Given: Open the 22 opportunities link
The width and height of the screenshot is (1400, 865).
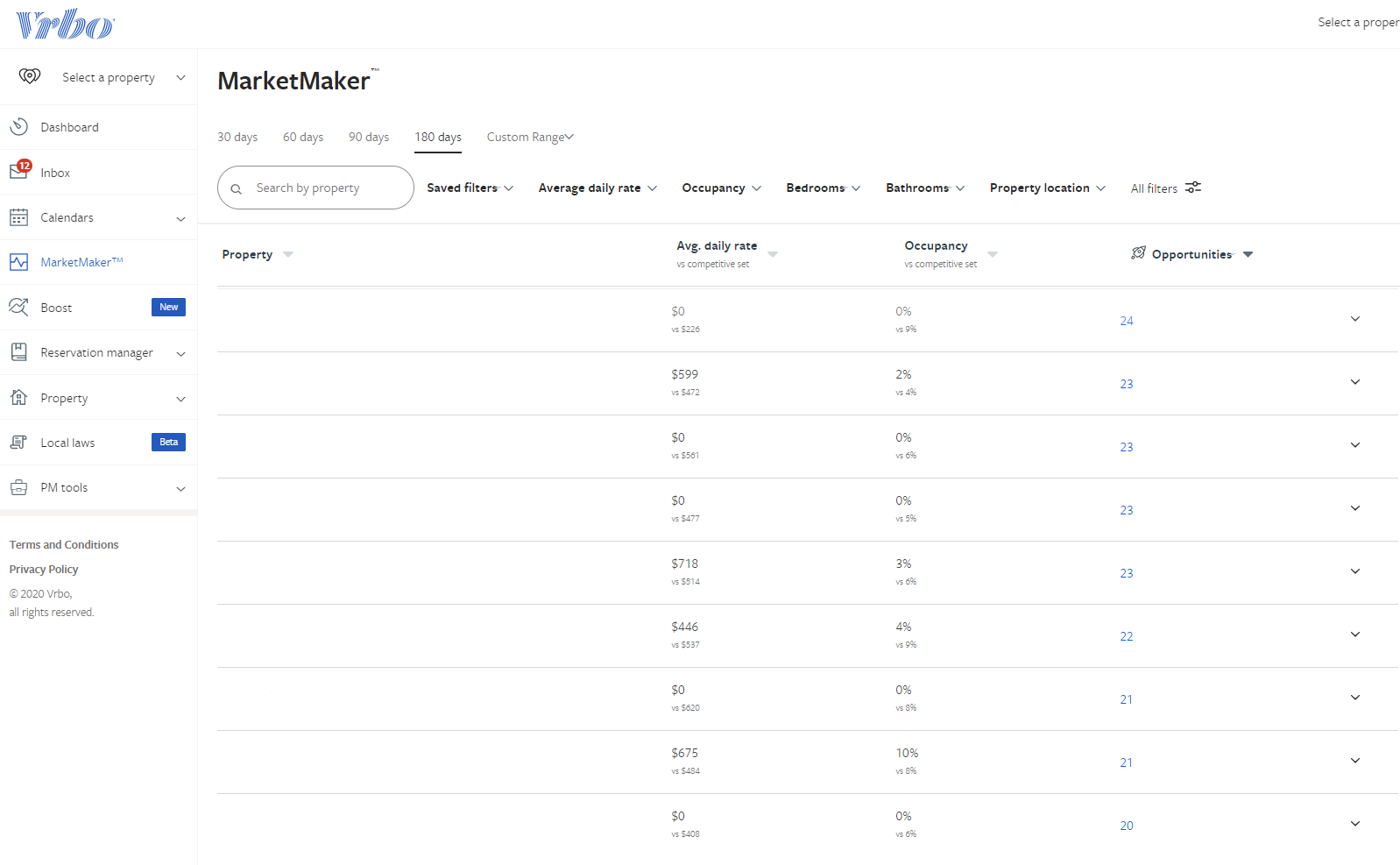Looking at the screenshot, I should [1127, 636].
